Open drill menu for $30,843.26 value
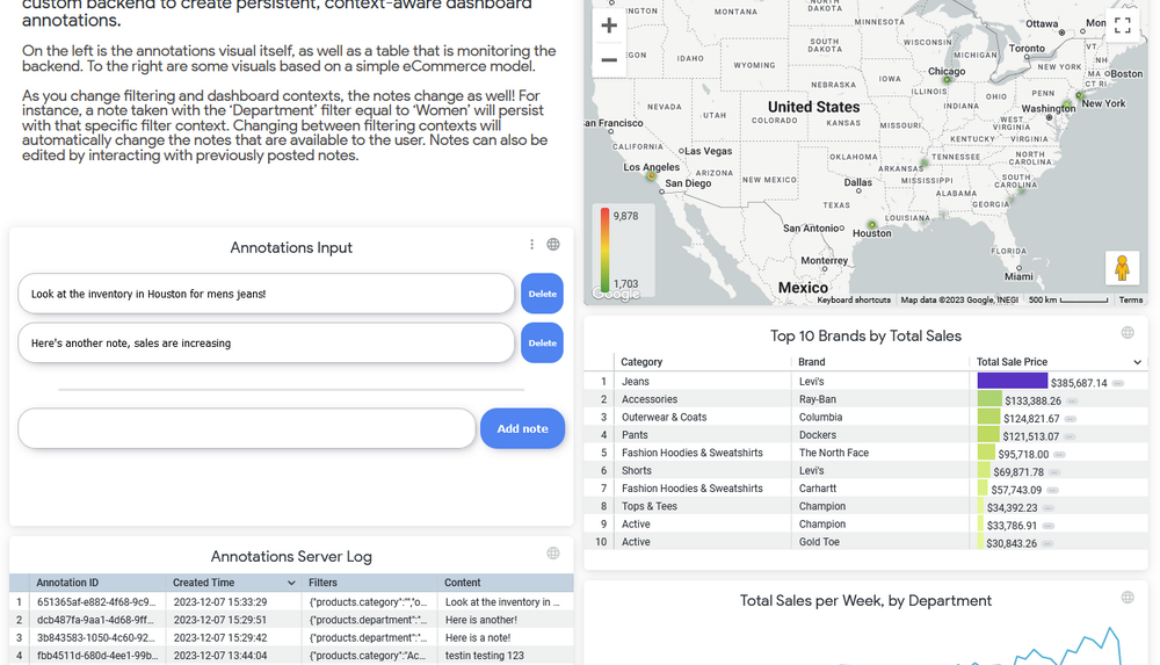 (1048, 543)
